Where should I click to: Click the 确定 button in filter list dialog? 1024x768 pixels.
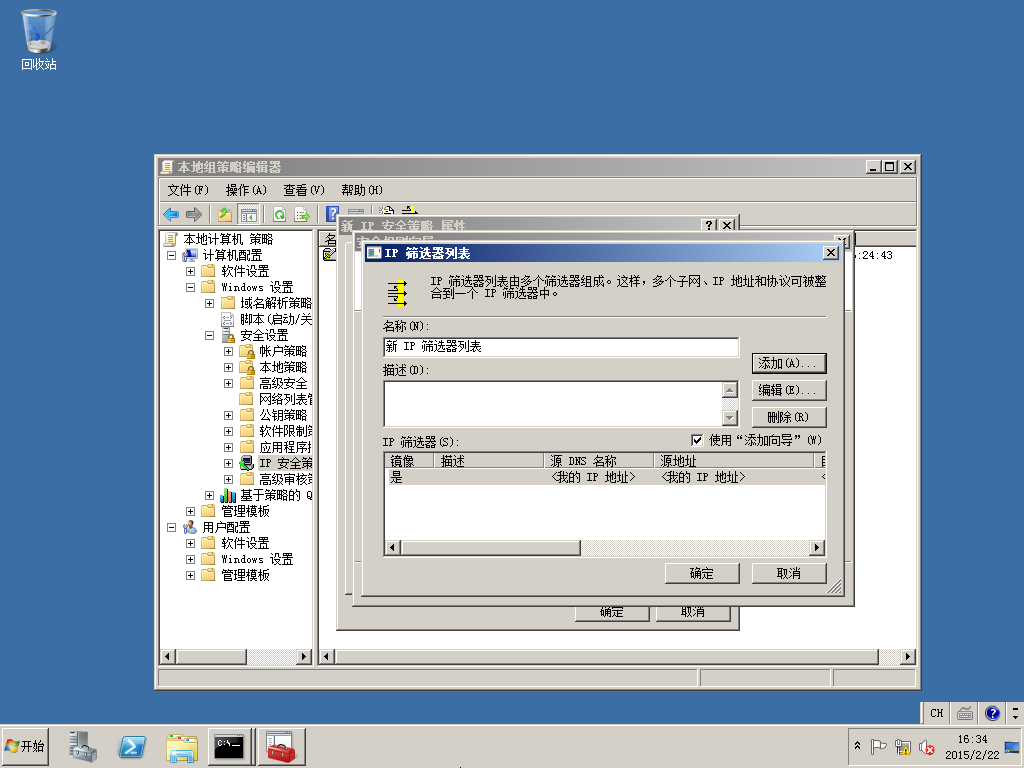coord(702,573)
